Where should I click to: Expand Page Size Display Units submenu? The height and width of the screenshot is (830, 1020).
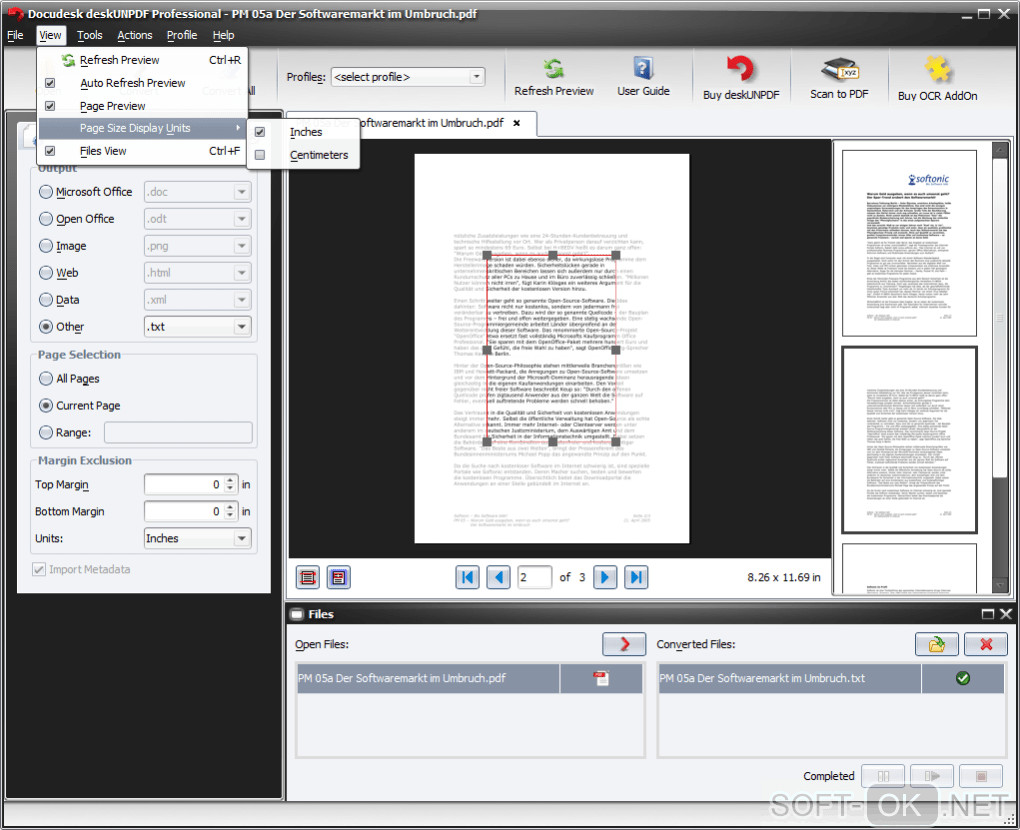pyautogui.click(x=142, y=128)
